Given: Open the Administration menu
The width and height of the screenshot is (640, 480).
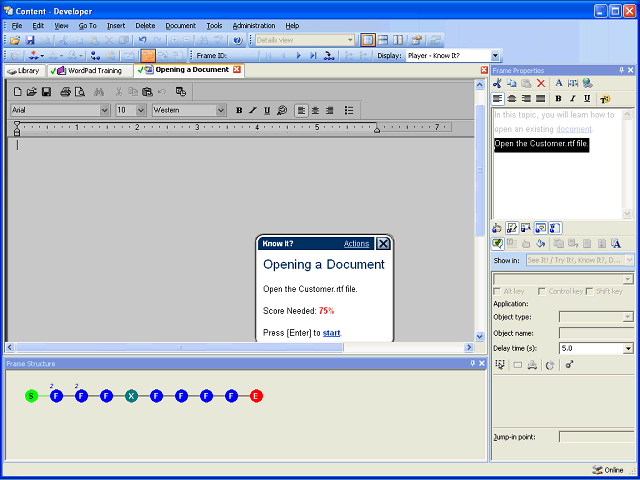Looking at the screenshot, I should [x=253, y=25].
